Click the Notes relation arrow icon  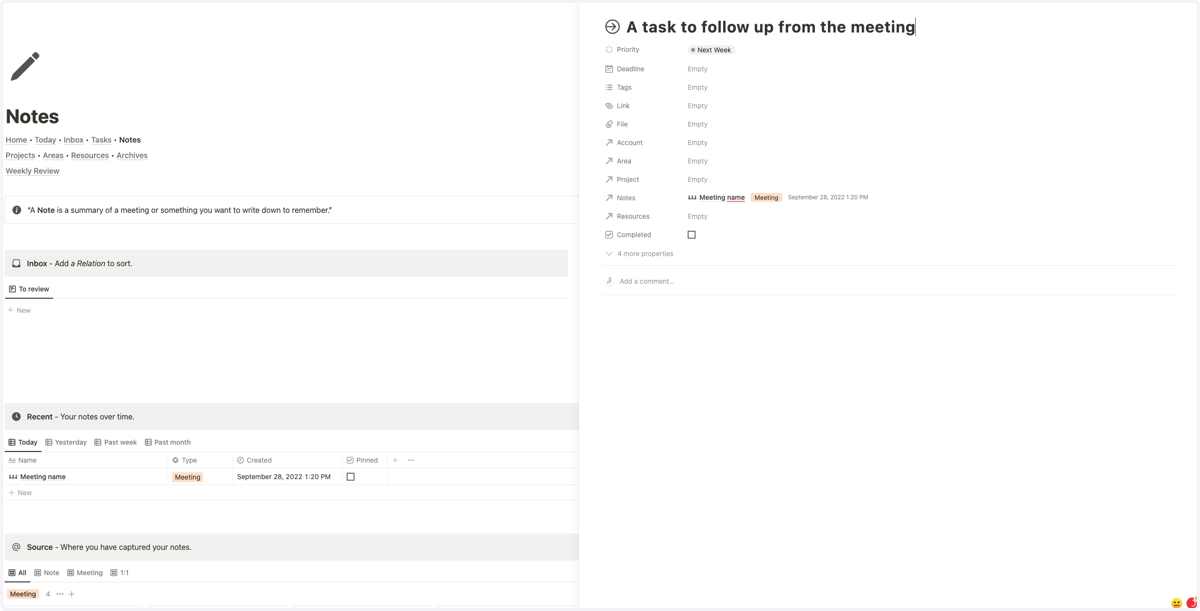pos(609,198)
